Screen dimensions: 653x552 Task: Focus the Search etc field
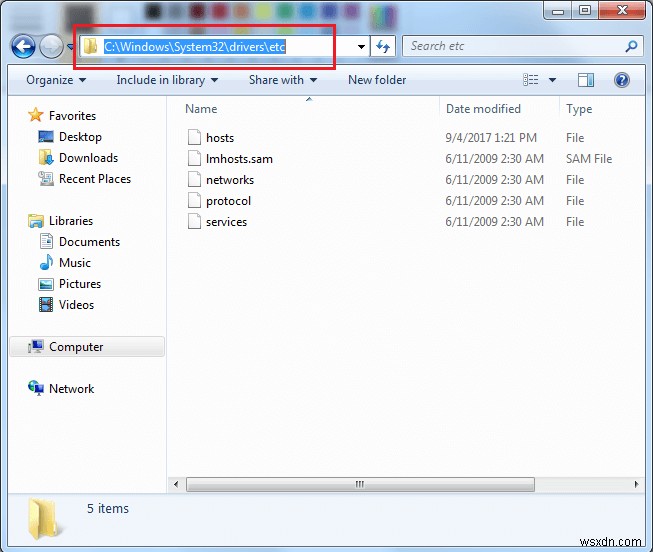[522, 46]
